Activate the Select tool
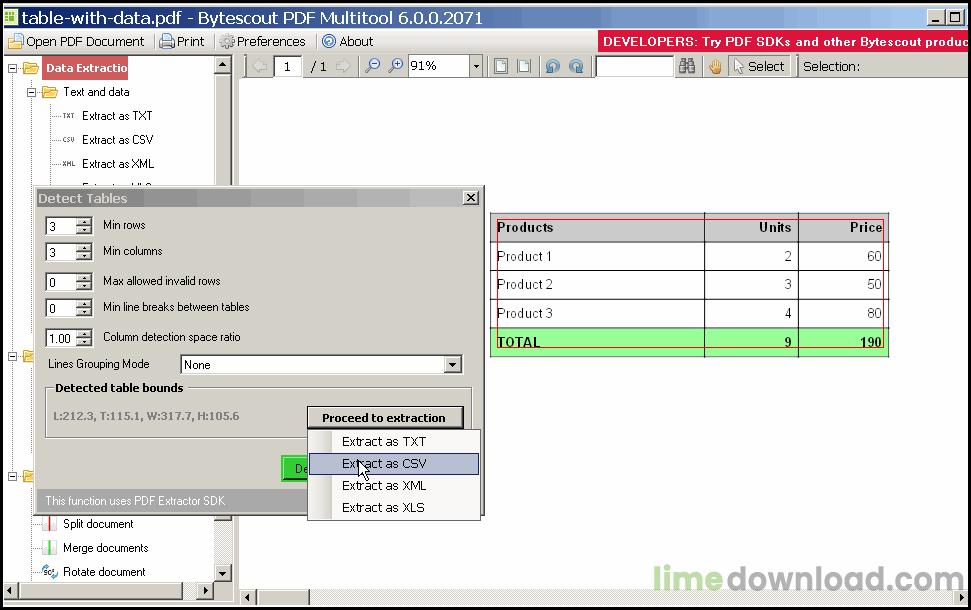Viewport: 971px width, 610px height. (759, 66)
